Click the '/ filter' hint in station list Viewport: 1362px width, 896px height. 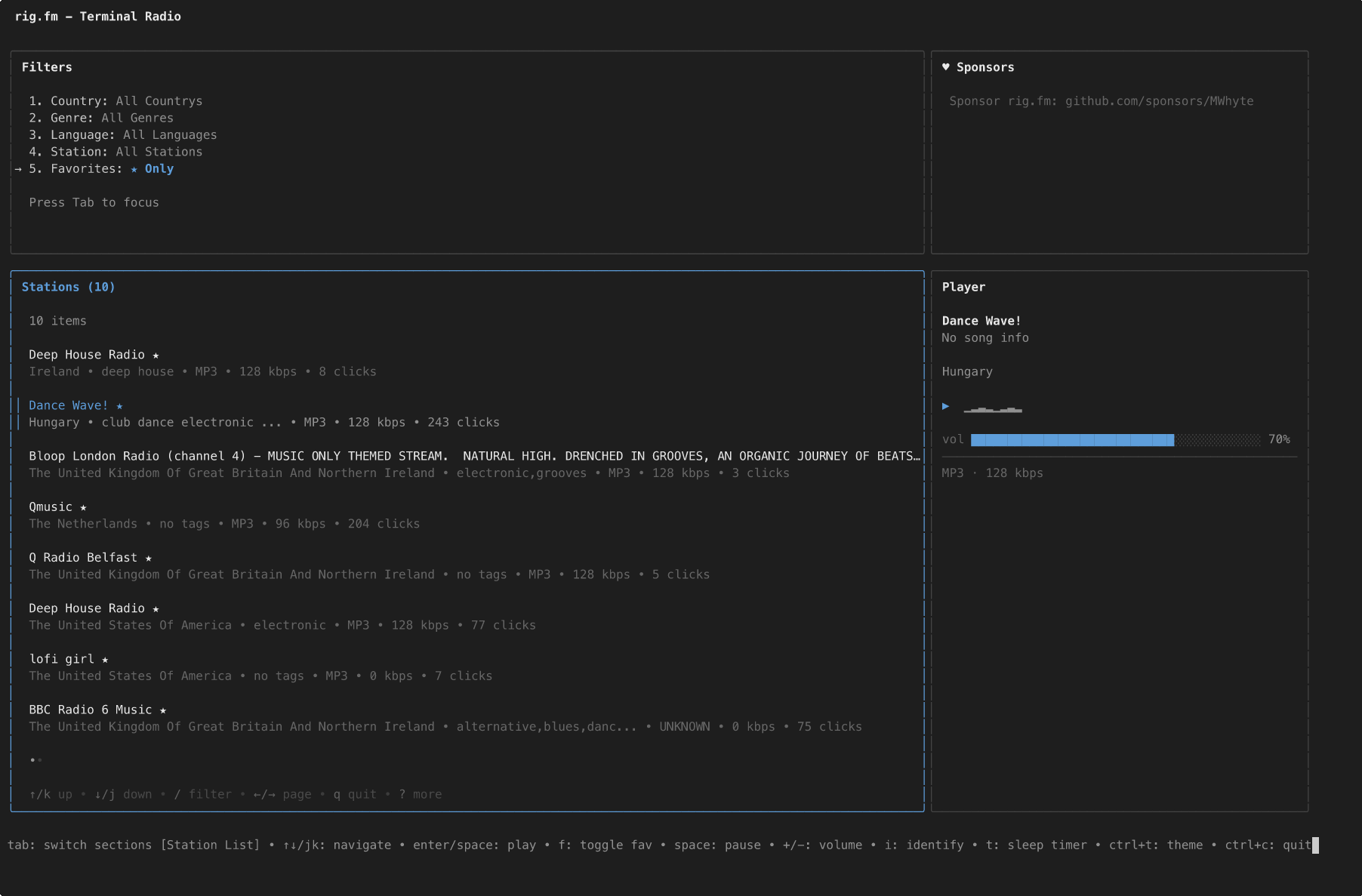[x=203, y=795]
